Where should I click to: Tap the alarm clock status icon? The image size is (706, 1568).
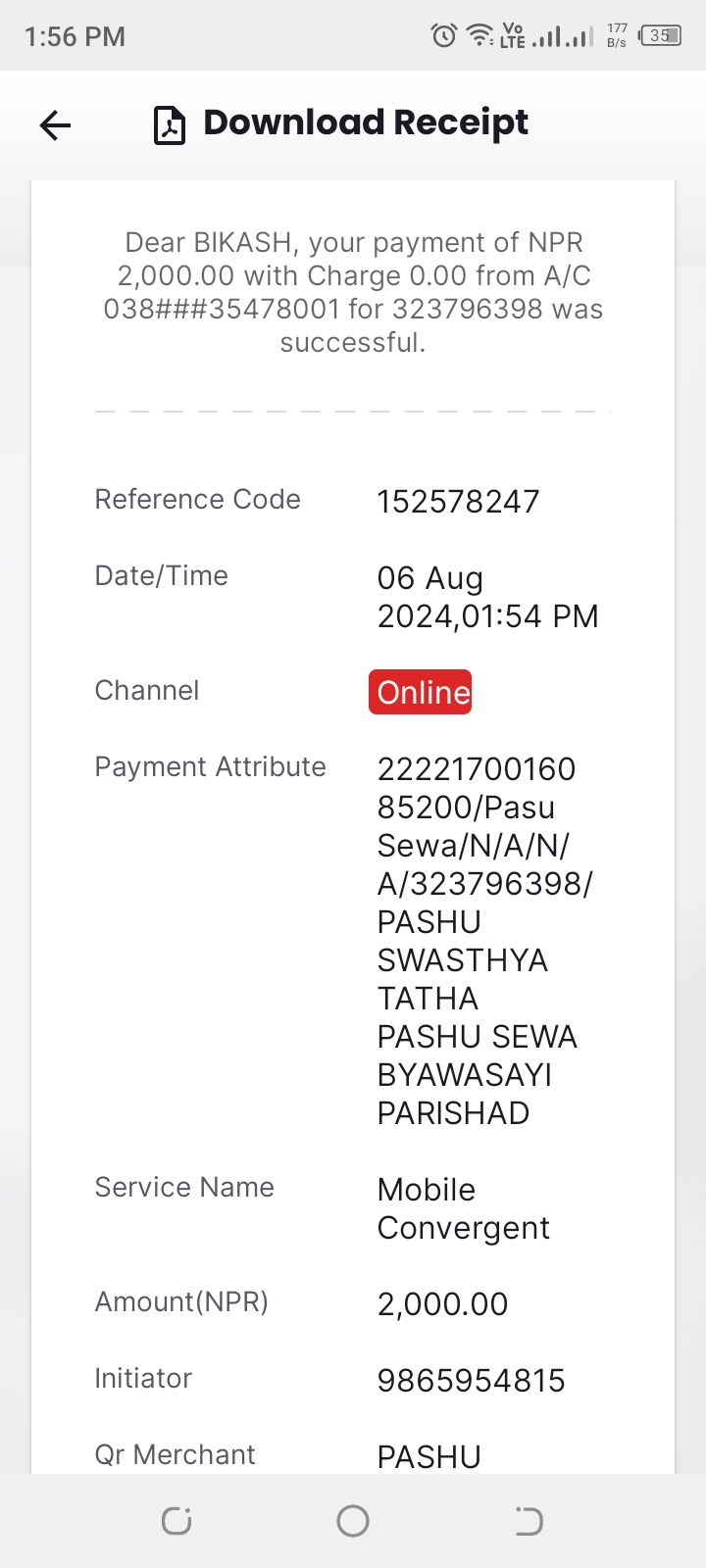(444, 36)
